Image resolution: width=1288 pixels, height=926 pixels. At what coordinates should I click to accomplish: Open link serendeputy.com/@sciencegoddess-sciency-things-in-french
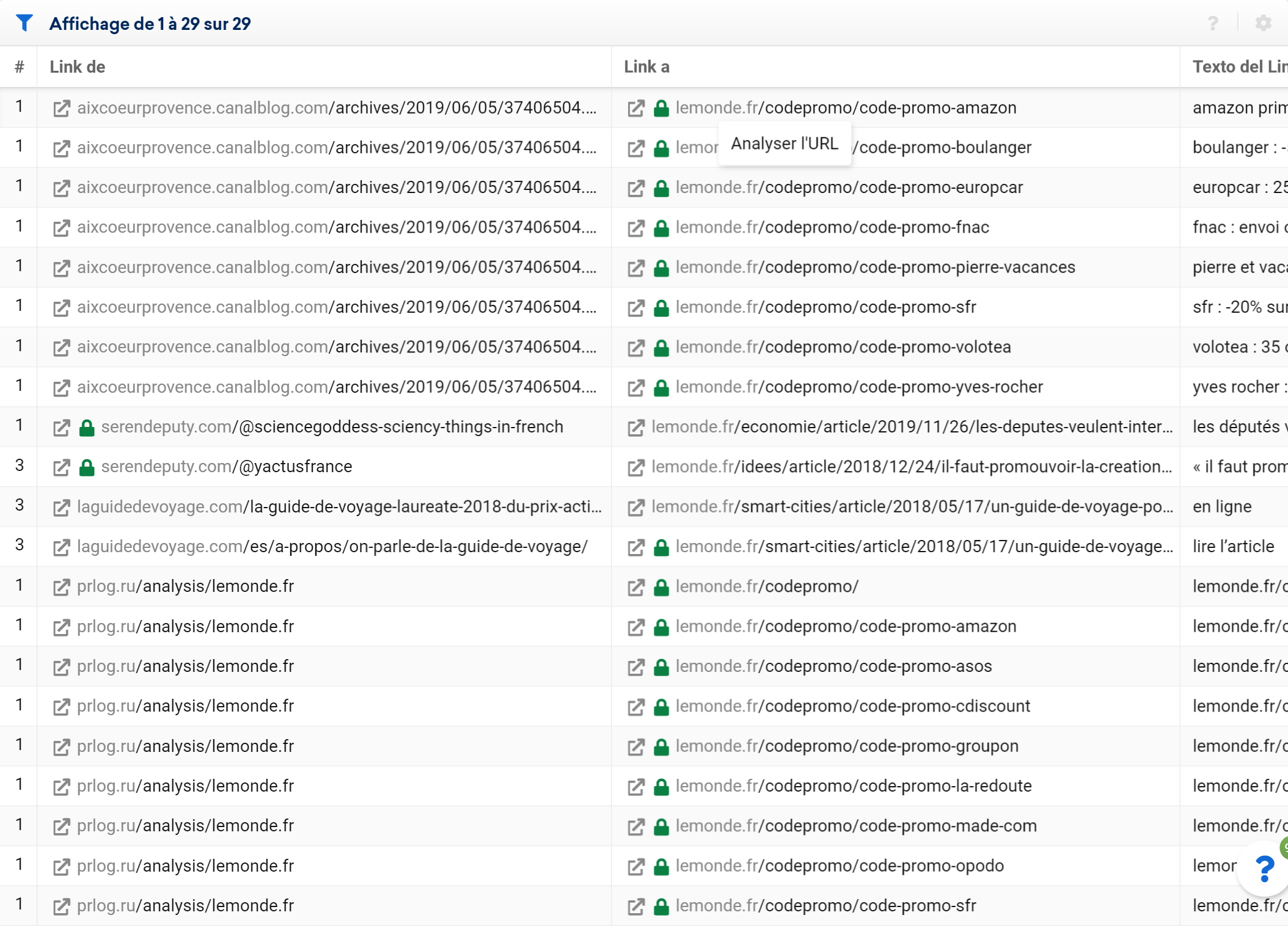coord(332,427)
